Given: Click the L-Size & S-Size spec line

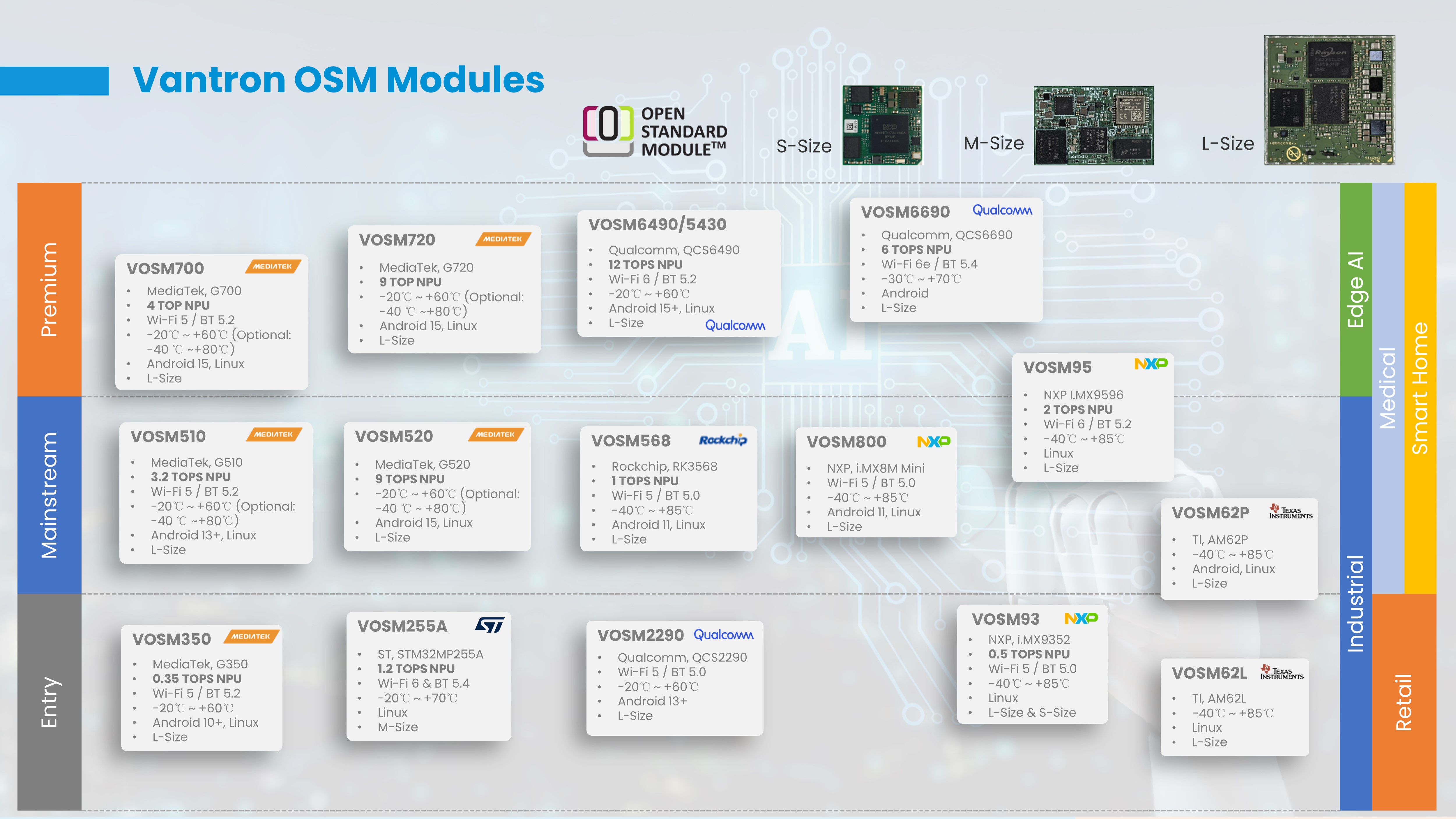Looking at the screenshot, I should (x=1032, y=713).
